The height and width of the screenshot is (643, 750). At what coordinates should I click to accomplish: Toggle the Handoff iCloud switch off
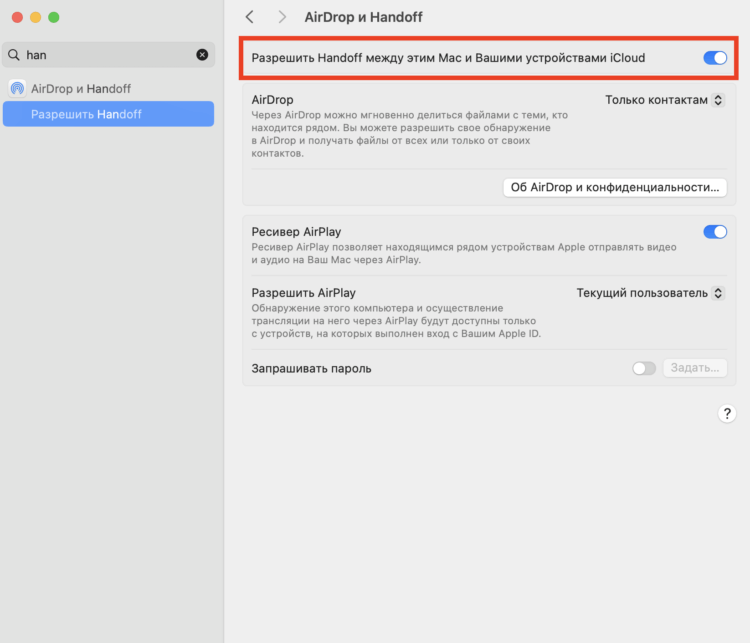pyautogui.click(x=715, y=58)
